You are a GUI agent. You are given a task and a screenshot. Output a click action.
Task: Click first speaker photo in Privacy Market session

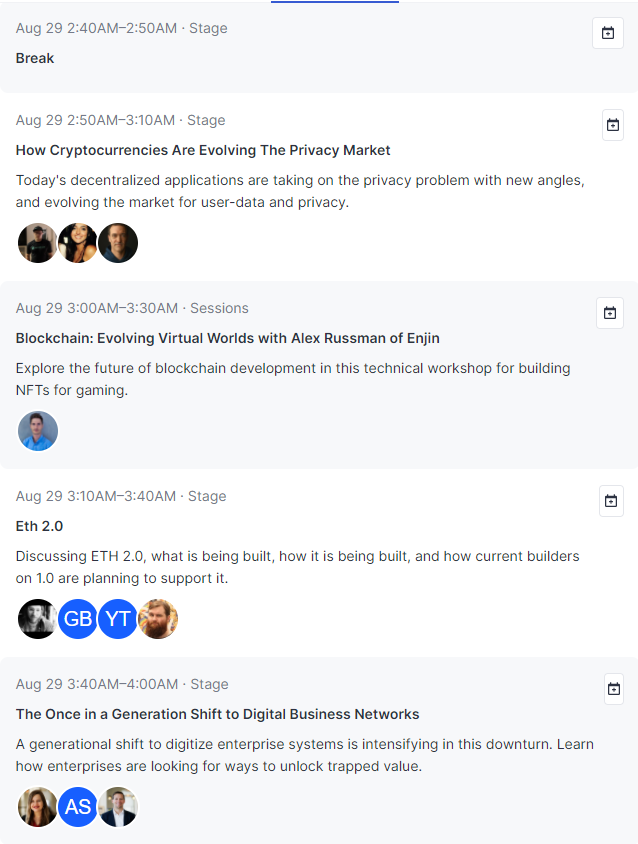coord(38,243)
